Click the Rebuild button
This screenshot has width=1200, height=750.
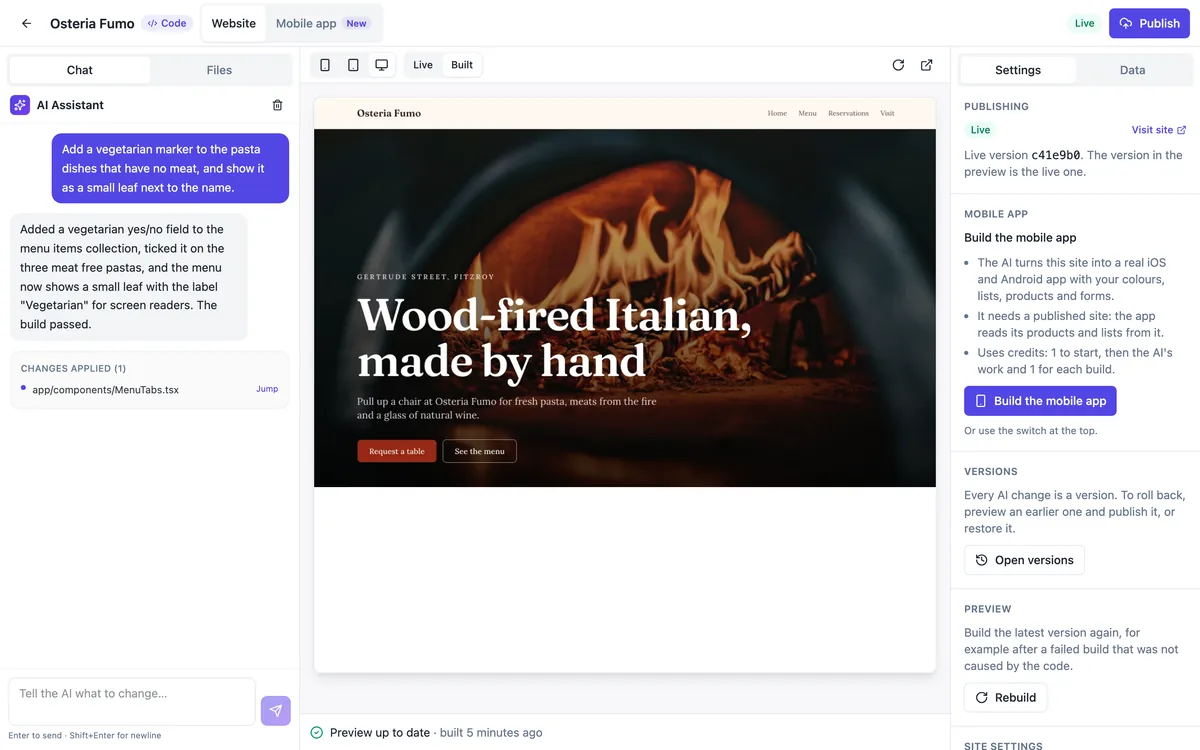1005,697
